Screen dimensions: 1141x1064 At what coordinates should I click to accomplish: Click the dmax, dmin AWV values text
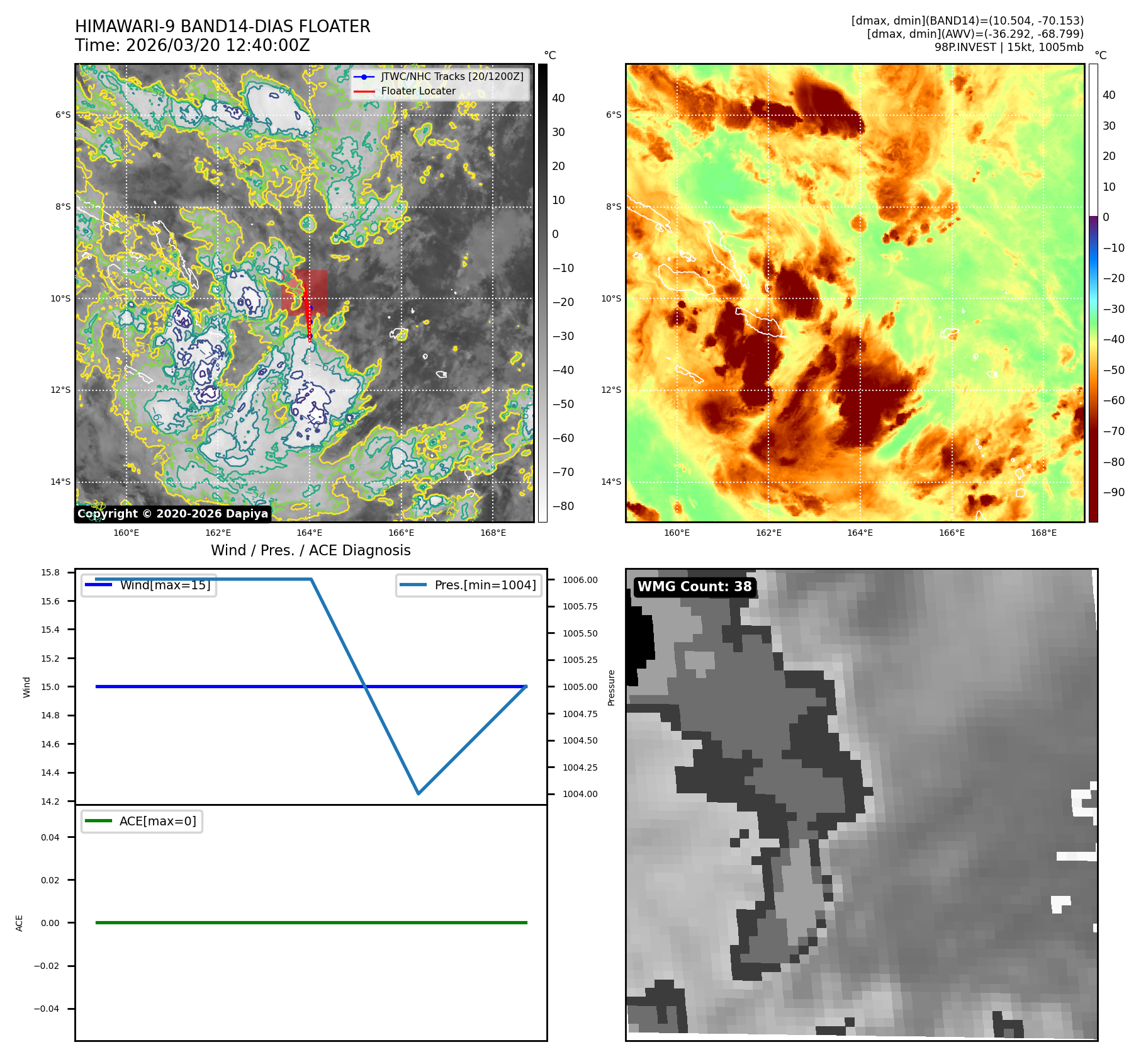click(x=975, y=34)
